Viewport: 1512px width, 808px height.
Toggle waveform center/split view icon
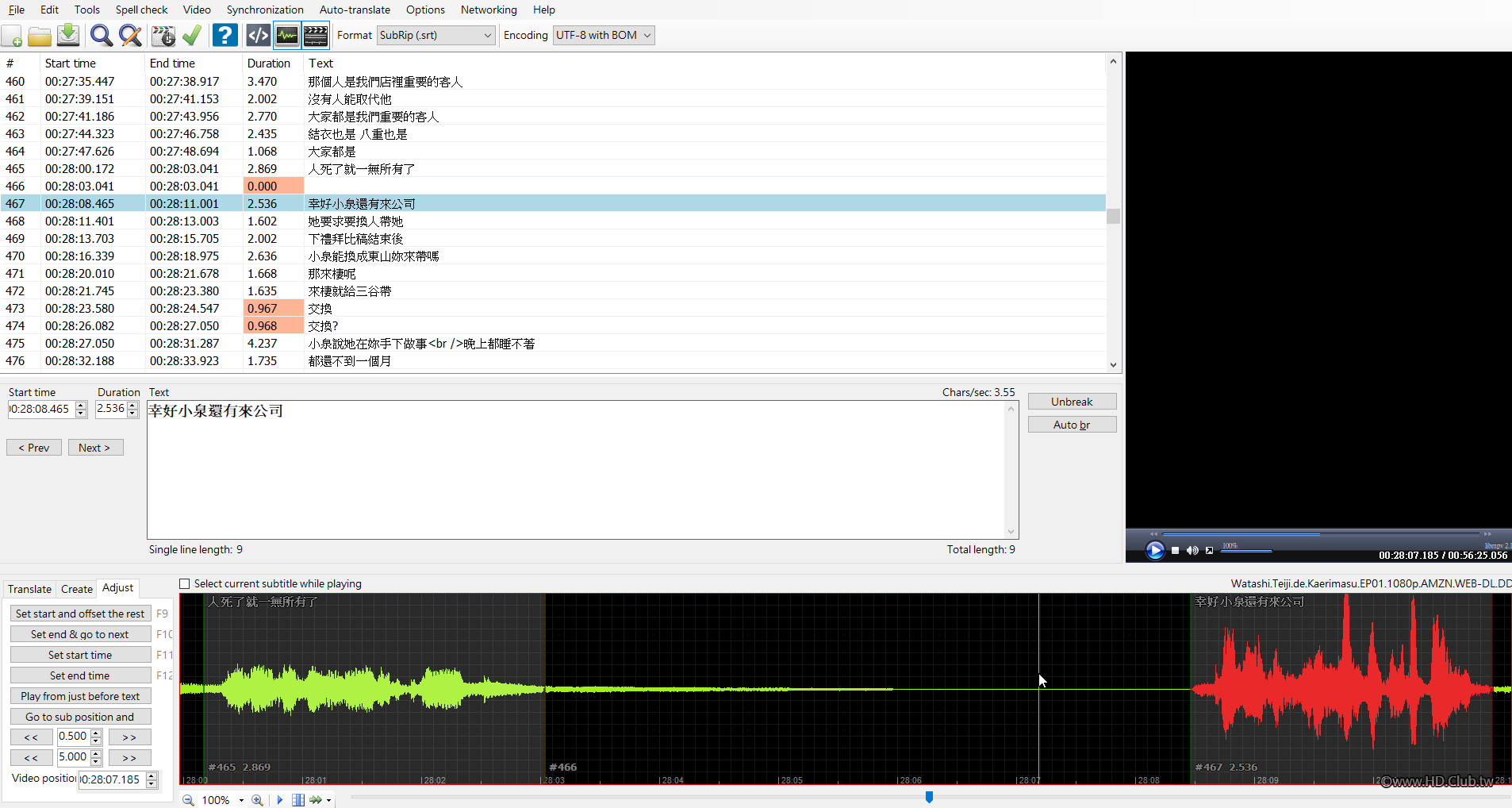(x=298, y=800)
